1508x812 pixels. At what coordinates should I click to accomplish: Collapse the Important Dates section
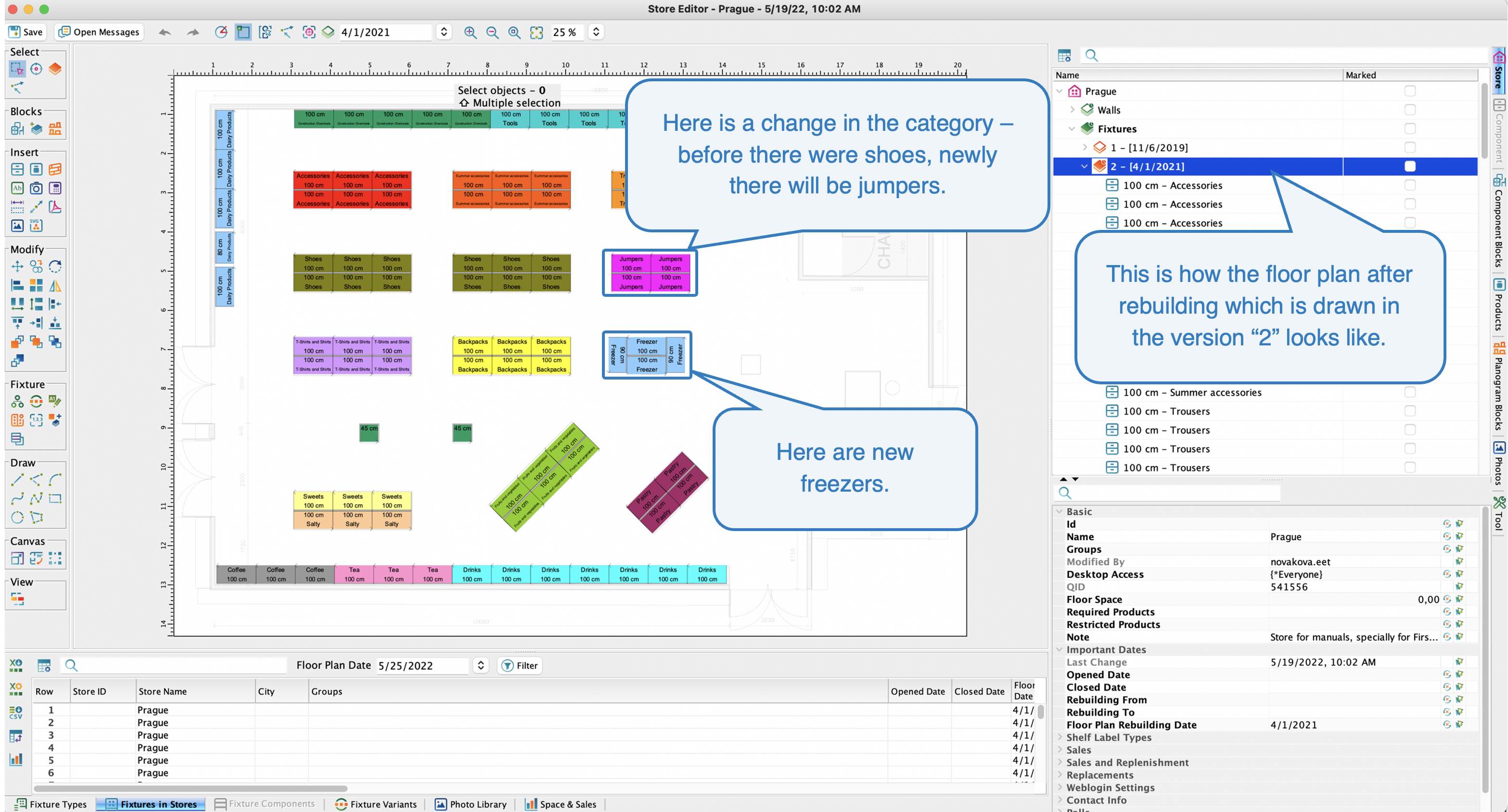pos(1060,650)
